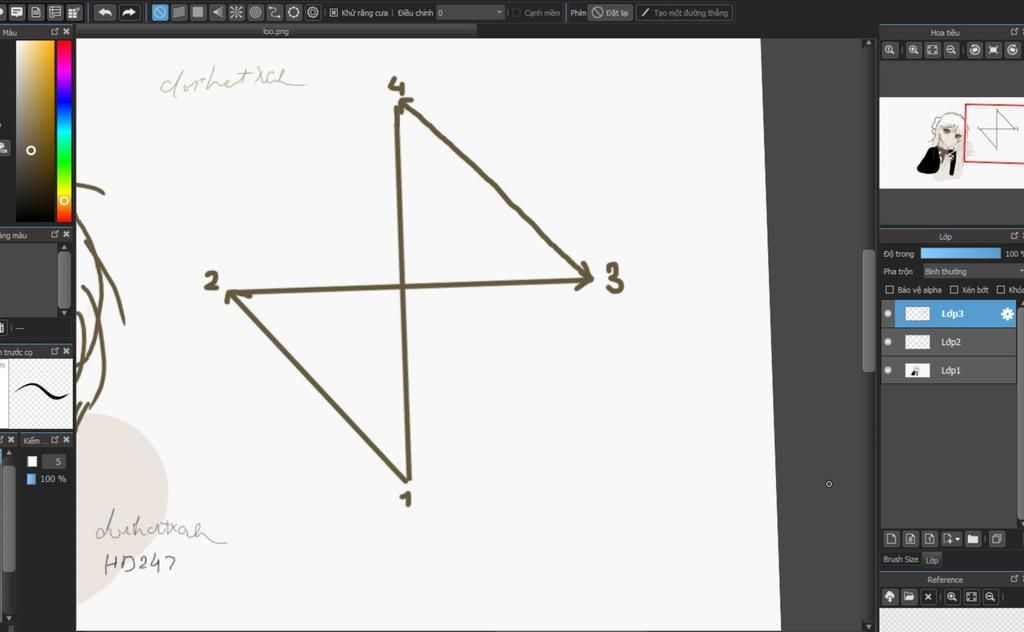Pick a shade in color square
1024x632 pixels.
point(35,131)
